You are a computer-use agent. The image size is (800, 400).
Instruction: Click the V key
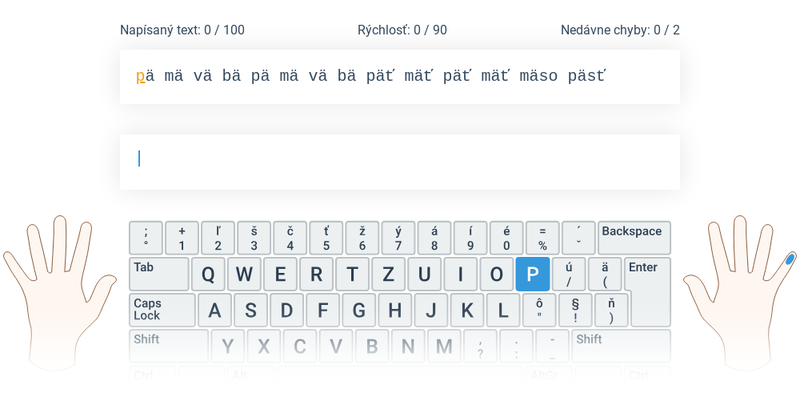(336, 346)
